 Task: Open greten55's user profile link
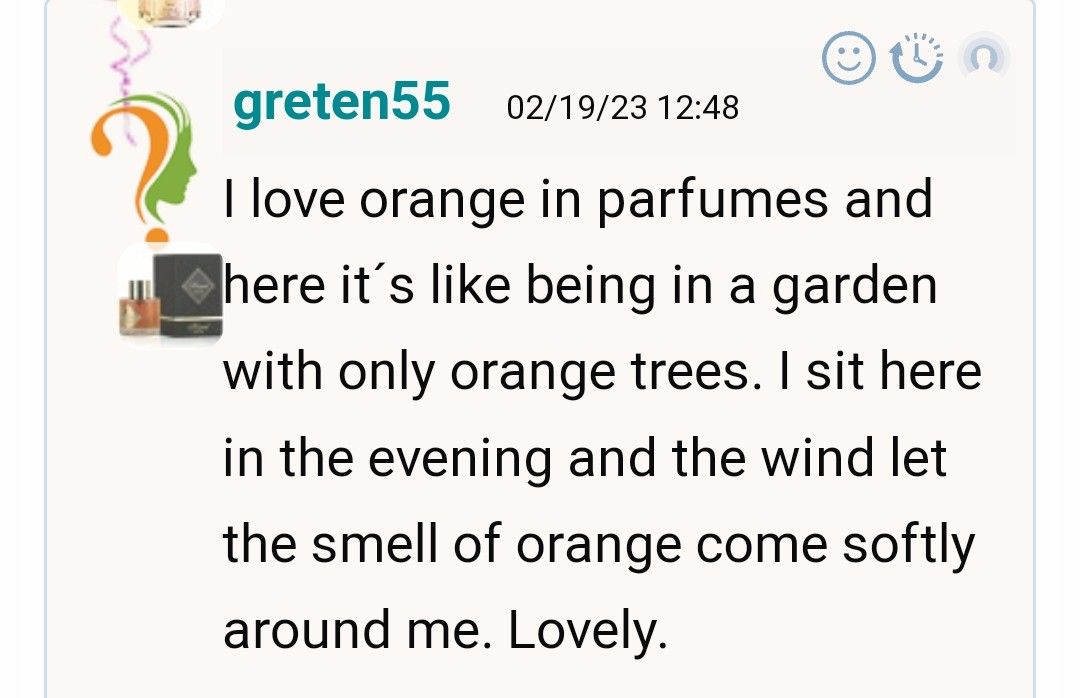[341, 102]
